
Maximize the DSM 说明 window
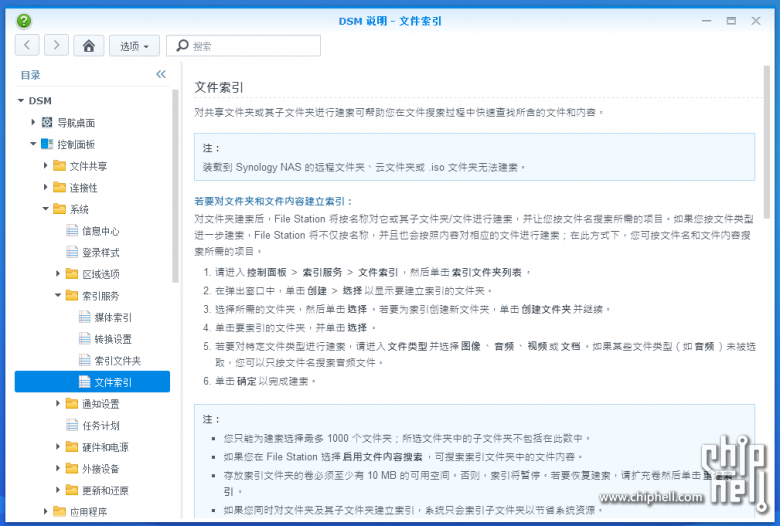731,21
